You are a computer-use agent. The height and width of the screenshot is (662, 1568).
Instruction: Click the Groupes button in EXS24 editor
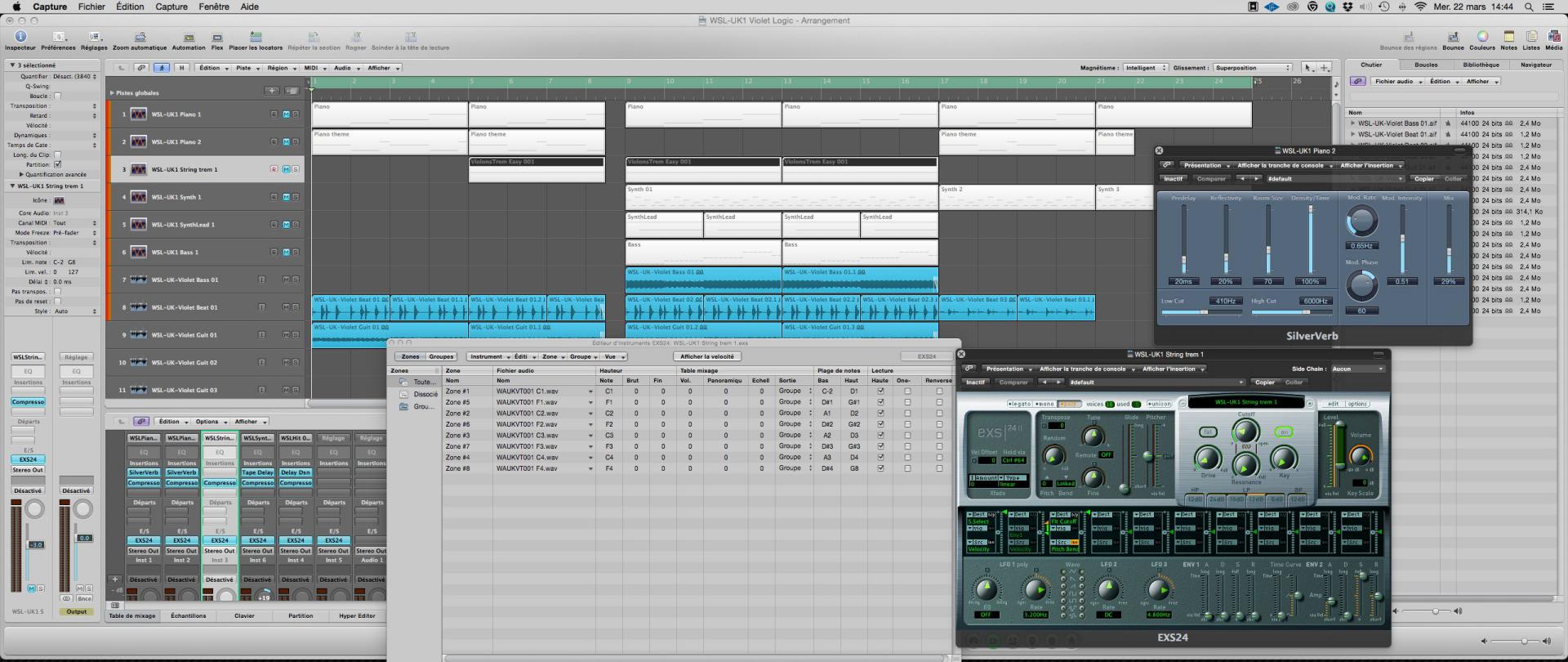pyautogui.click(x=441, y=356)
